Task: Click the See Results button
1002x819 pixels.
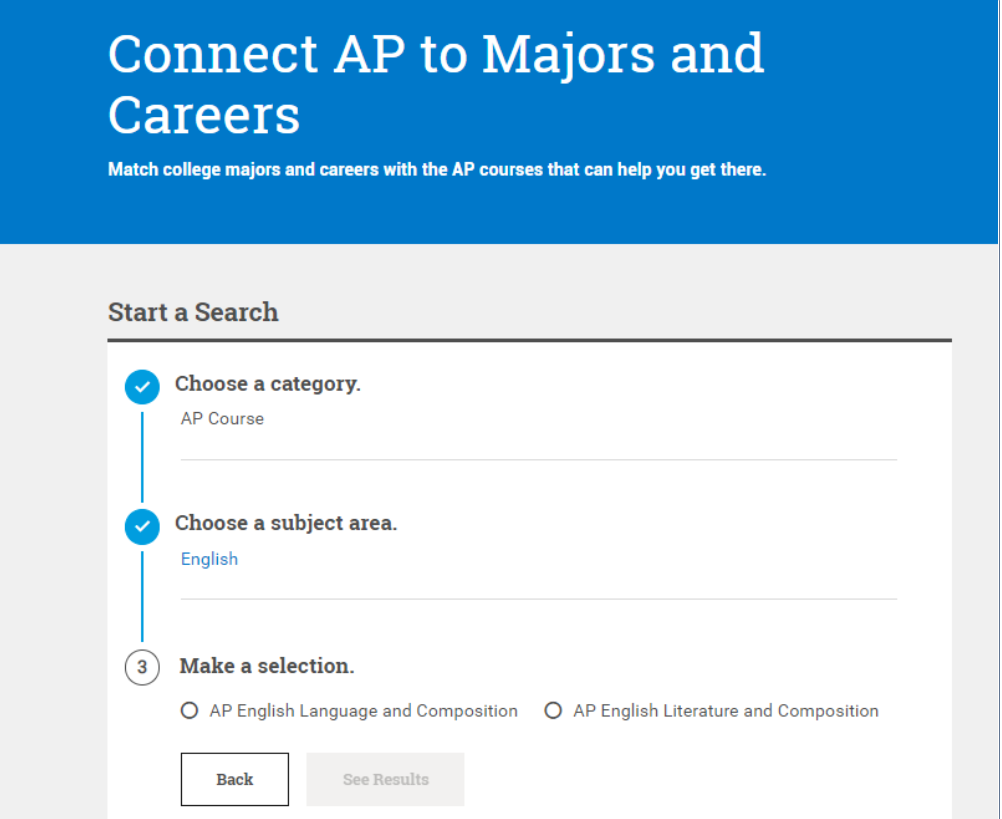Action: pyautogui.click(x=385, y=779)
